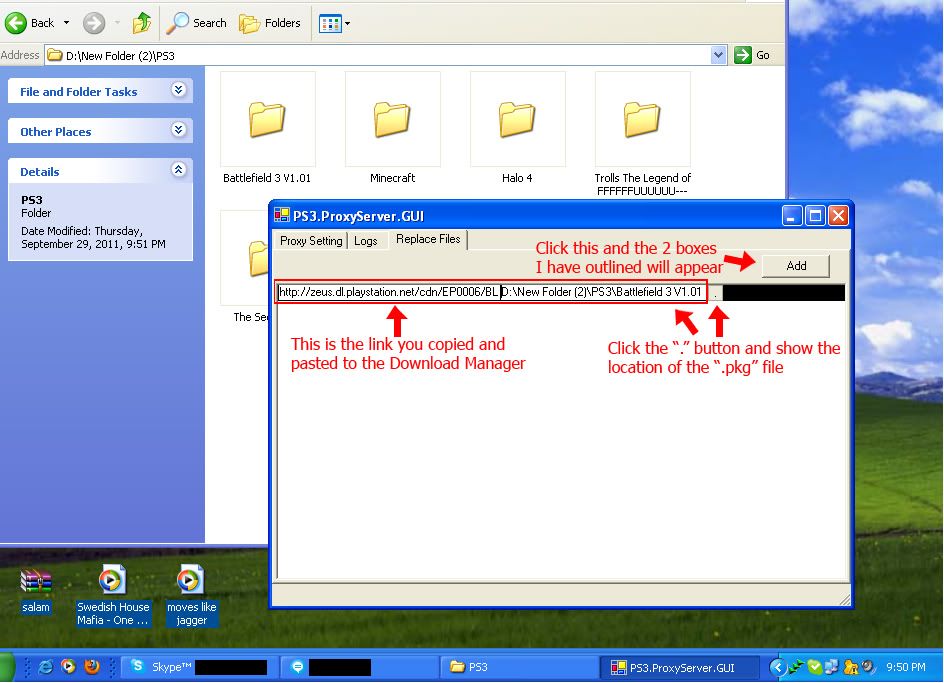The width and height of the screenshot is (944, 683).
Task: Switch to the PS3 folder taskbar button
Action: click(518, 667)
